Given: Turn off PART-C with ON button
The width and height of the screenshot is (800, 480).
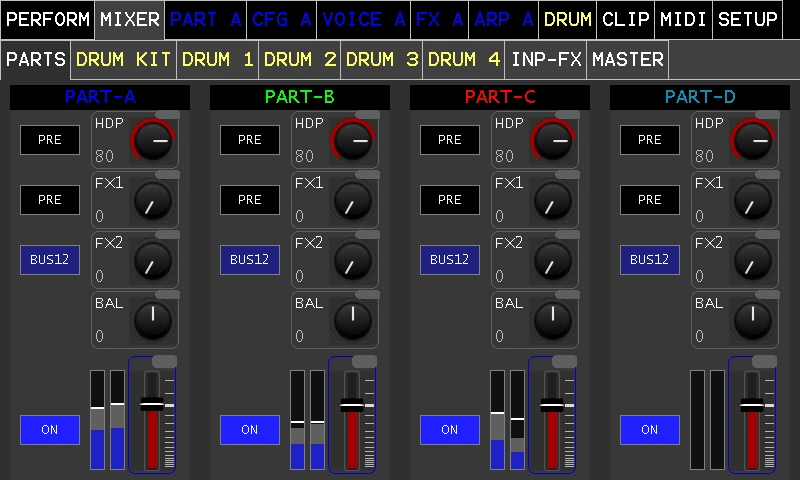Looking at the screenshot, I should pyautogui.click(x=450, y=430).
